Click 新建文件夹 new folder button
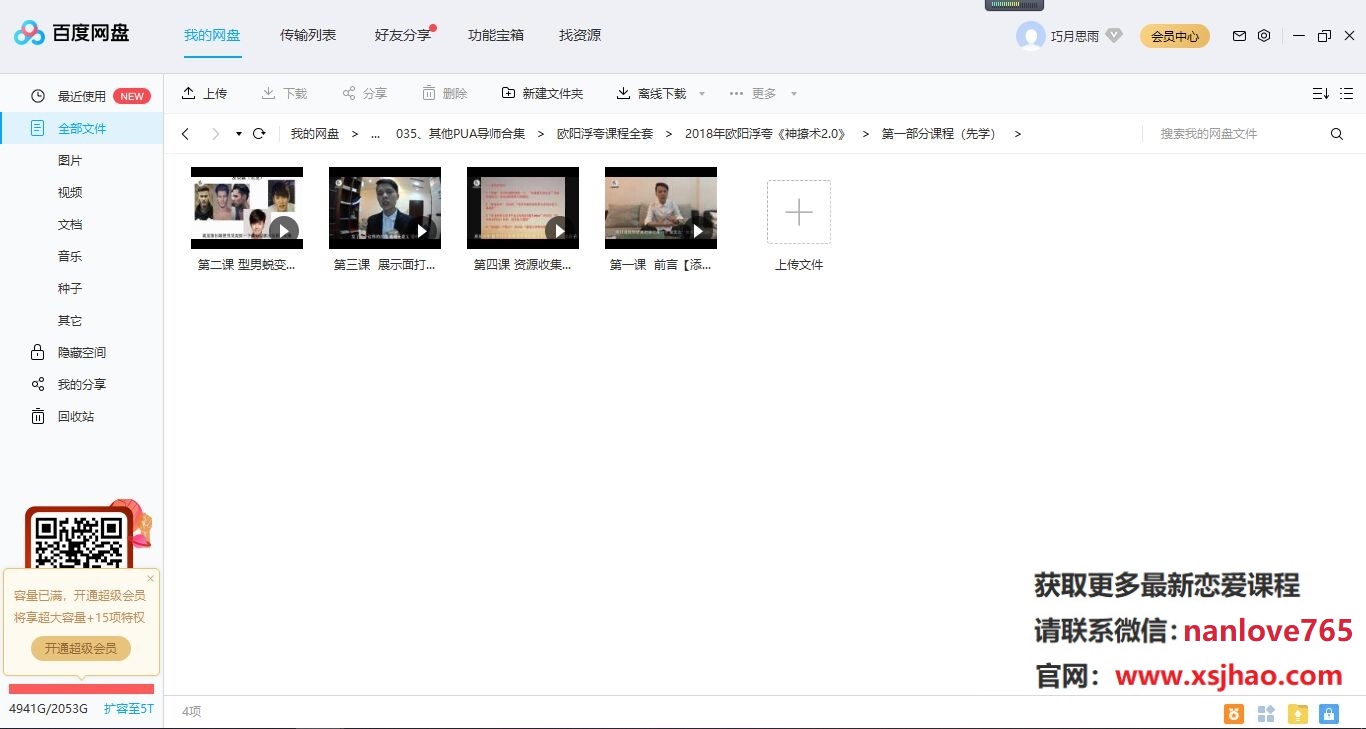Screen dimensions: 1366x729 pyautogui.click(x=542, y=93)
